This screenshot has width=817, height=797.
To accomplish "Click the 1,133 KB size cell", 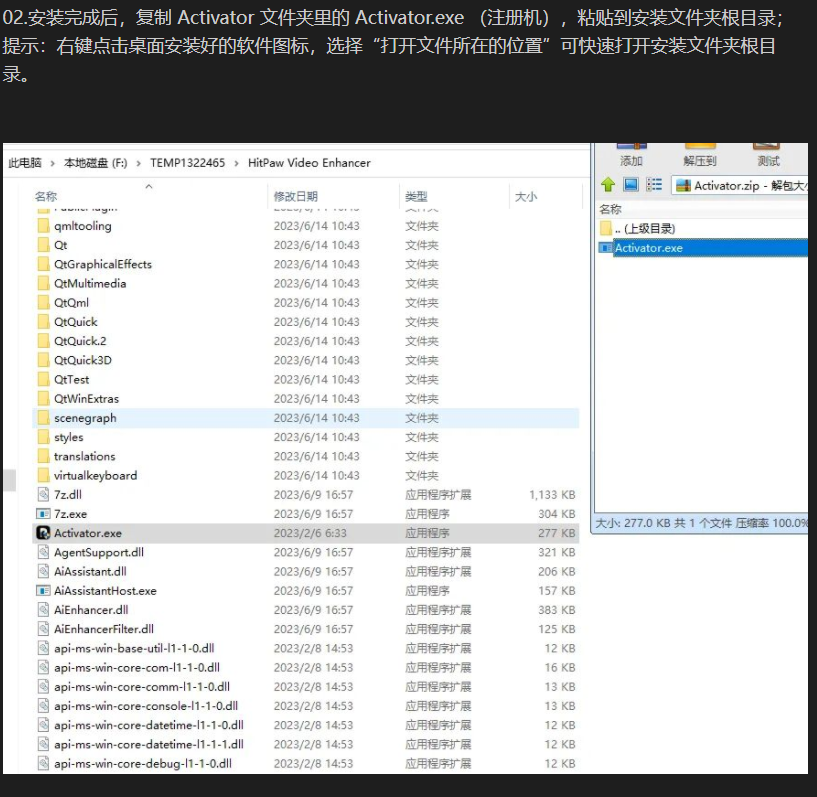I will click(x=552, y=495).
